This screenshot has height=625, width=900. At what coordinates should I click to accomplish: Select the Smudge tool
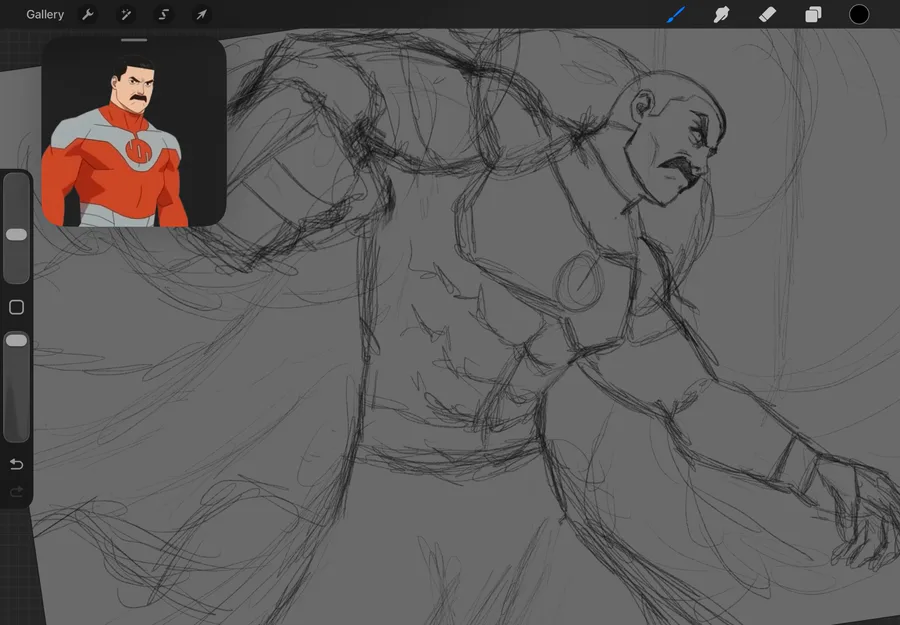point(721,14)
